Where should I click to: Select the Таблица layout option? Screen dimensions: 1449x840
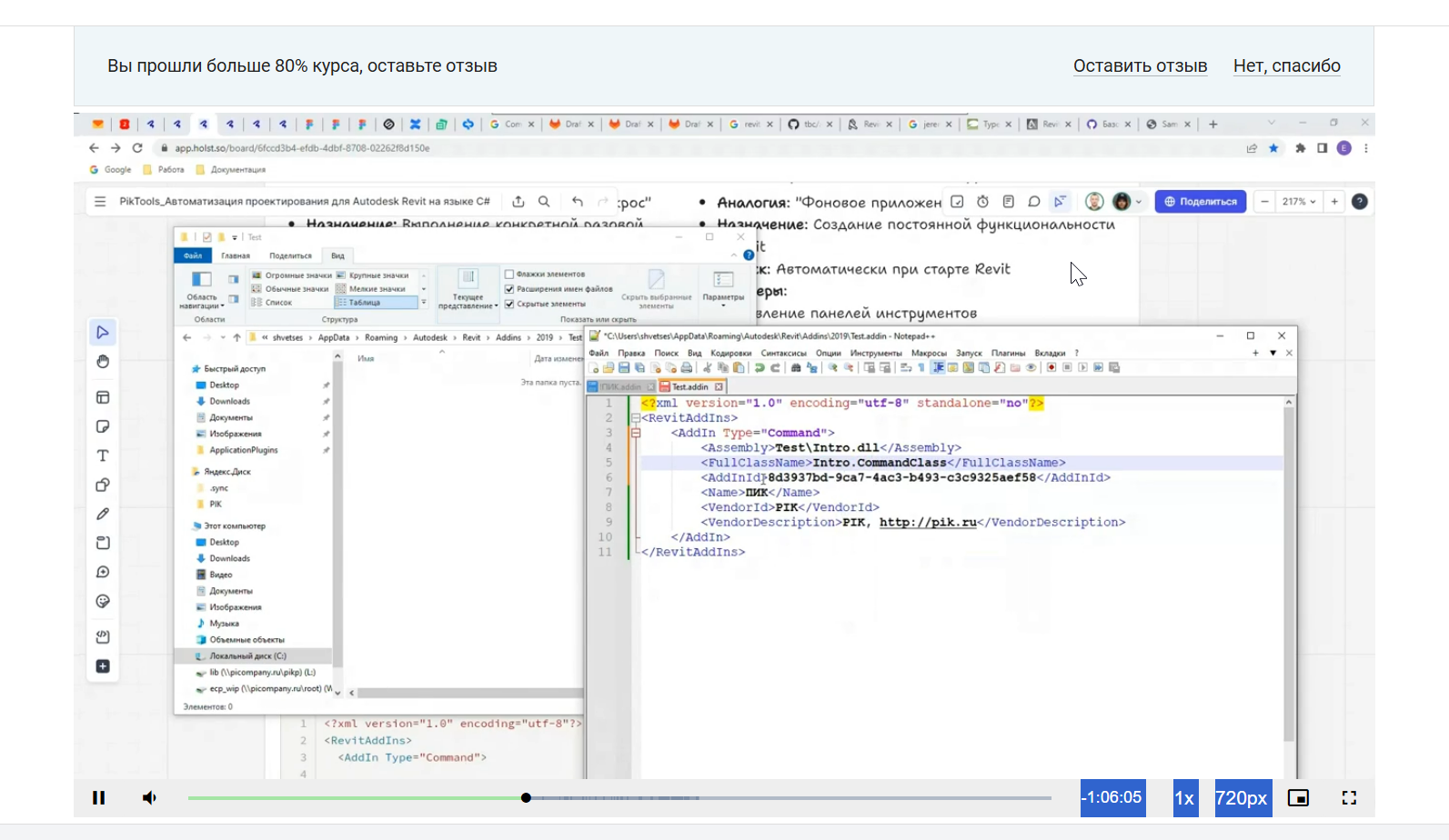377,303
